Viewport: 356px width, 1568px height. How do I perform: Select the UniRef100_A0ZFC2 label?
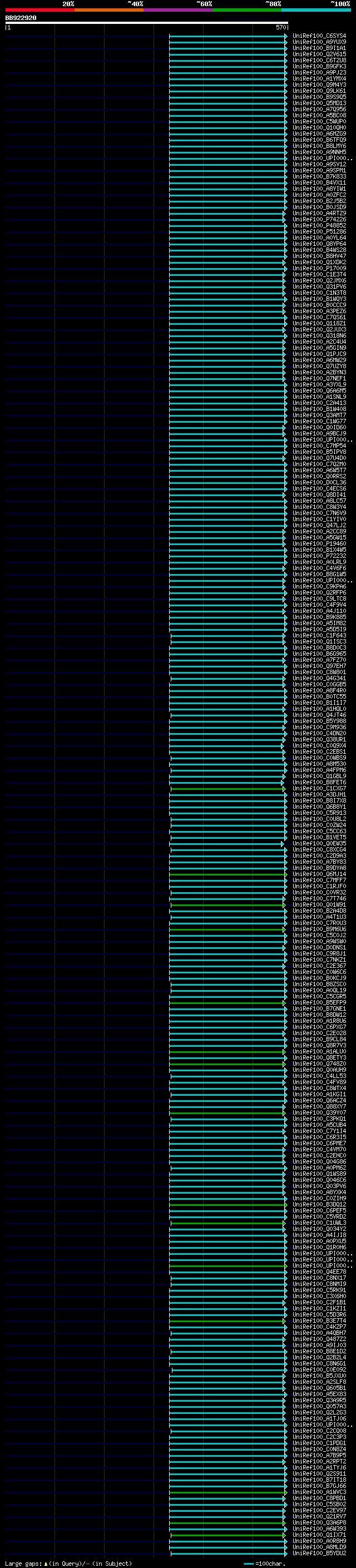[x=319, y=195]
